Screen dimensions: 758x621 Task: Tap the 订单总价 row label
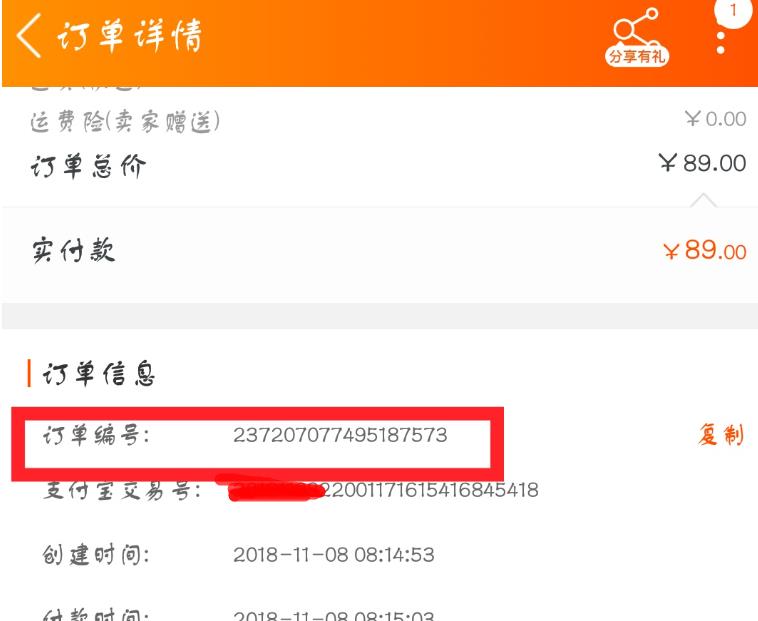[x=88, y=167]
